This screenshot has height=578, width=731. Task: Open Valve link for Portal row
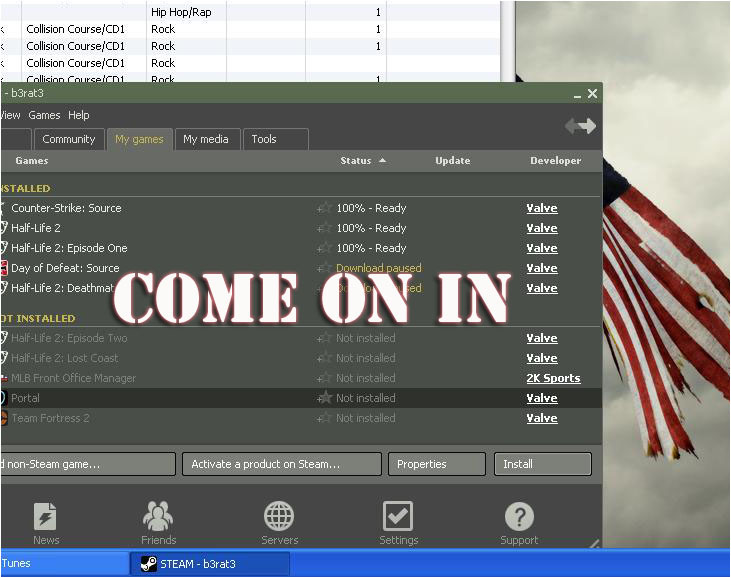point(542,399)
